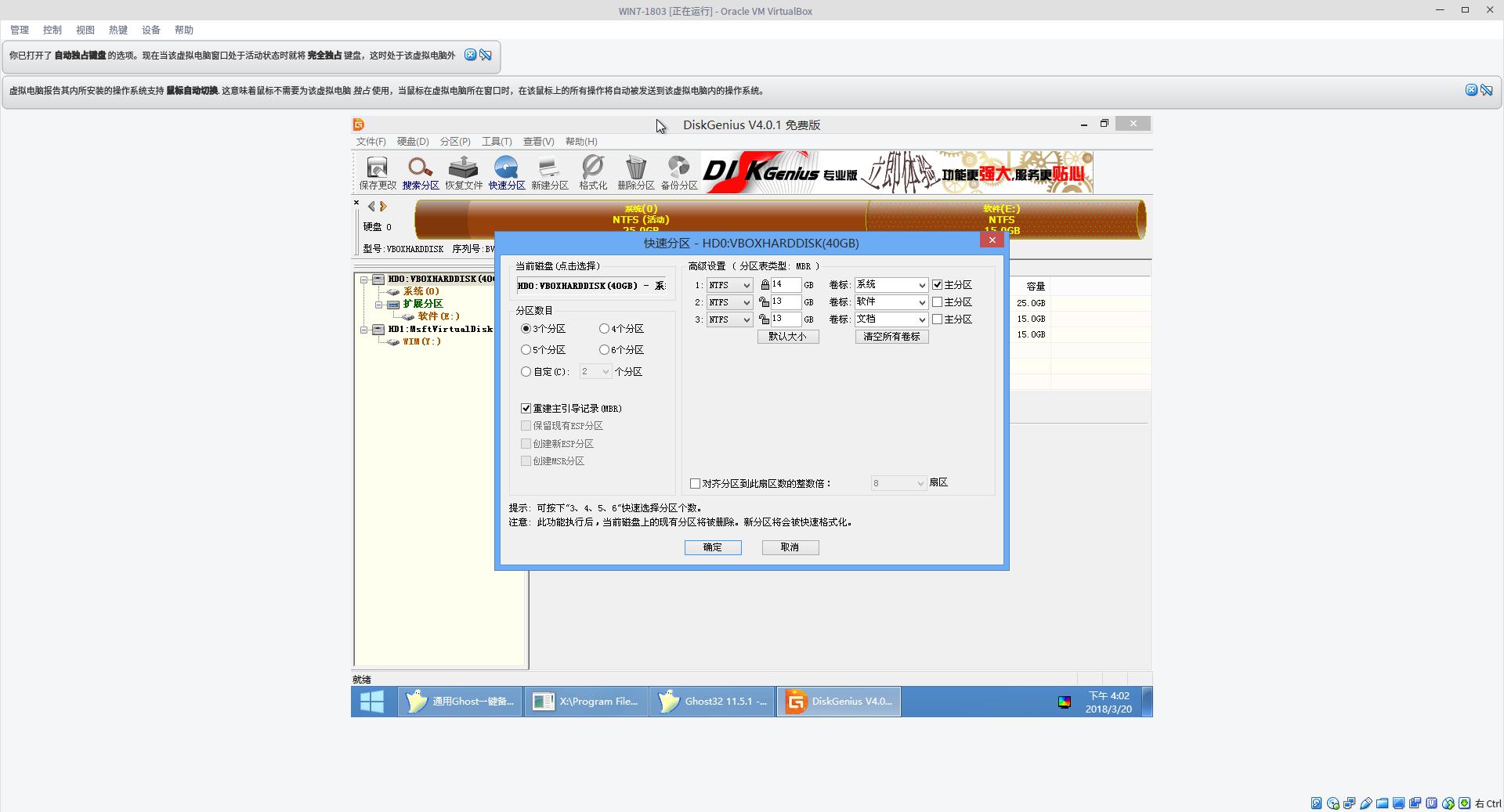This screenshot has width=1504, height=812.
Task: Open the 备份分区 backup tool
Action: click(x=678, y=171)
